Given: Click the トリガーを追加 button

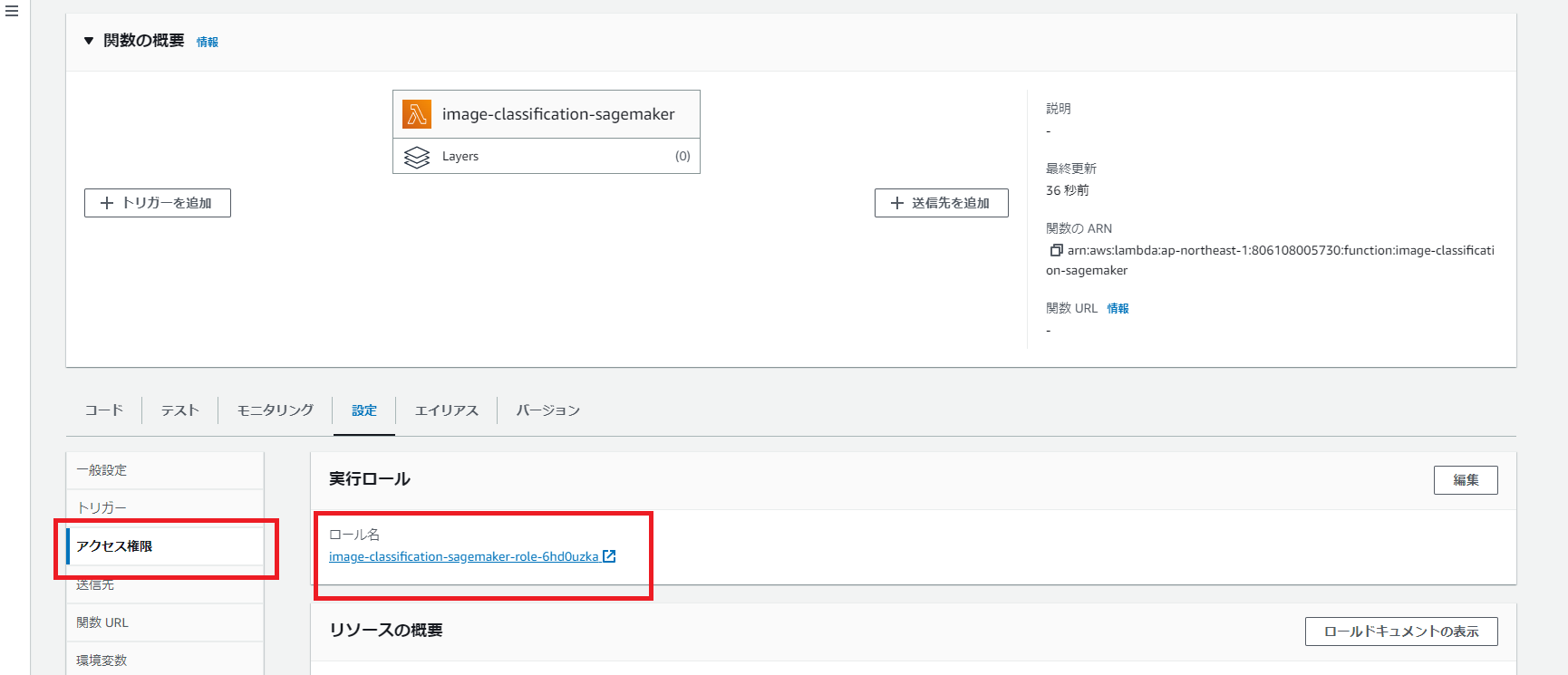Looking at the screenshot, I should point(158,203).
